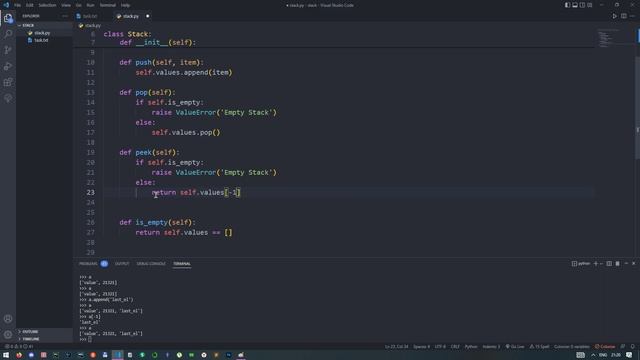Open the Explorer view in activity bar
The height and width of the screenshot is (360, 640).
coord(8,18)
